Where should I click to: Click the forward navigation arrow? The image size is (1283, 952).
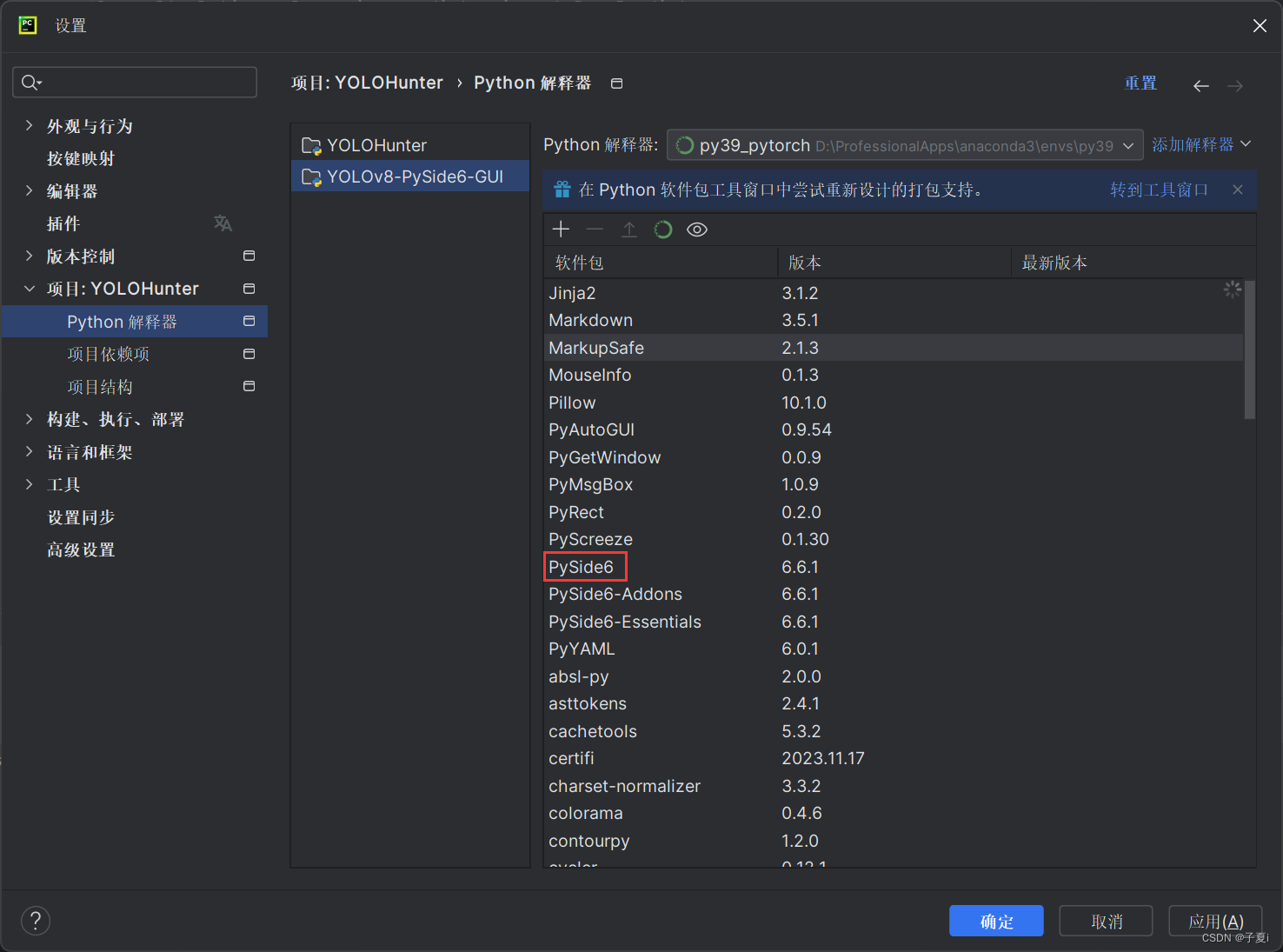click(x=1235, y=85)
